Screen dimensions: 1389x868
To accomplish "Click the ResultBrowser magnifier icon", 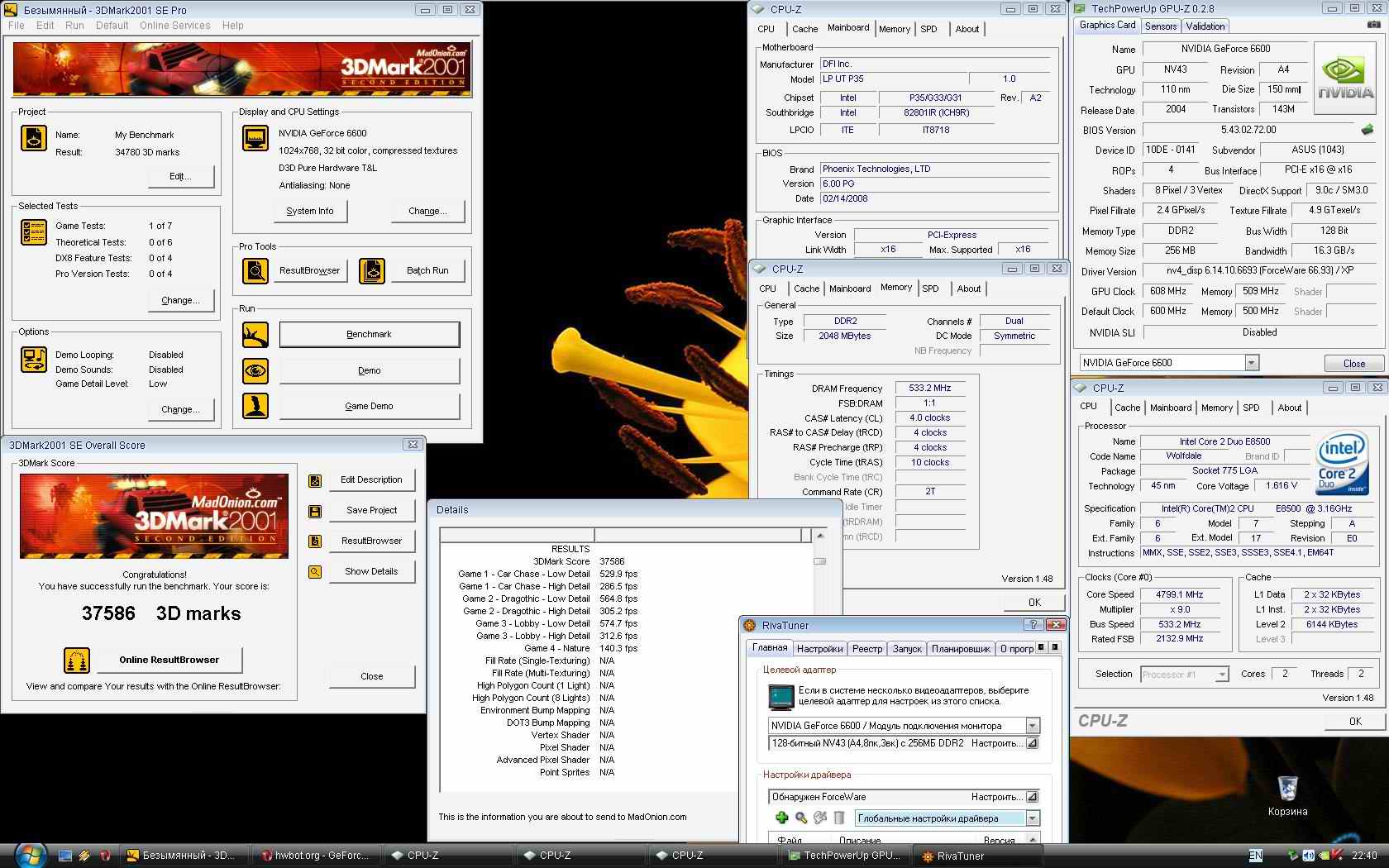I will click(255, 270).
